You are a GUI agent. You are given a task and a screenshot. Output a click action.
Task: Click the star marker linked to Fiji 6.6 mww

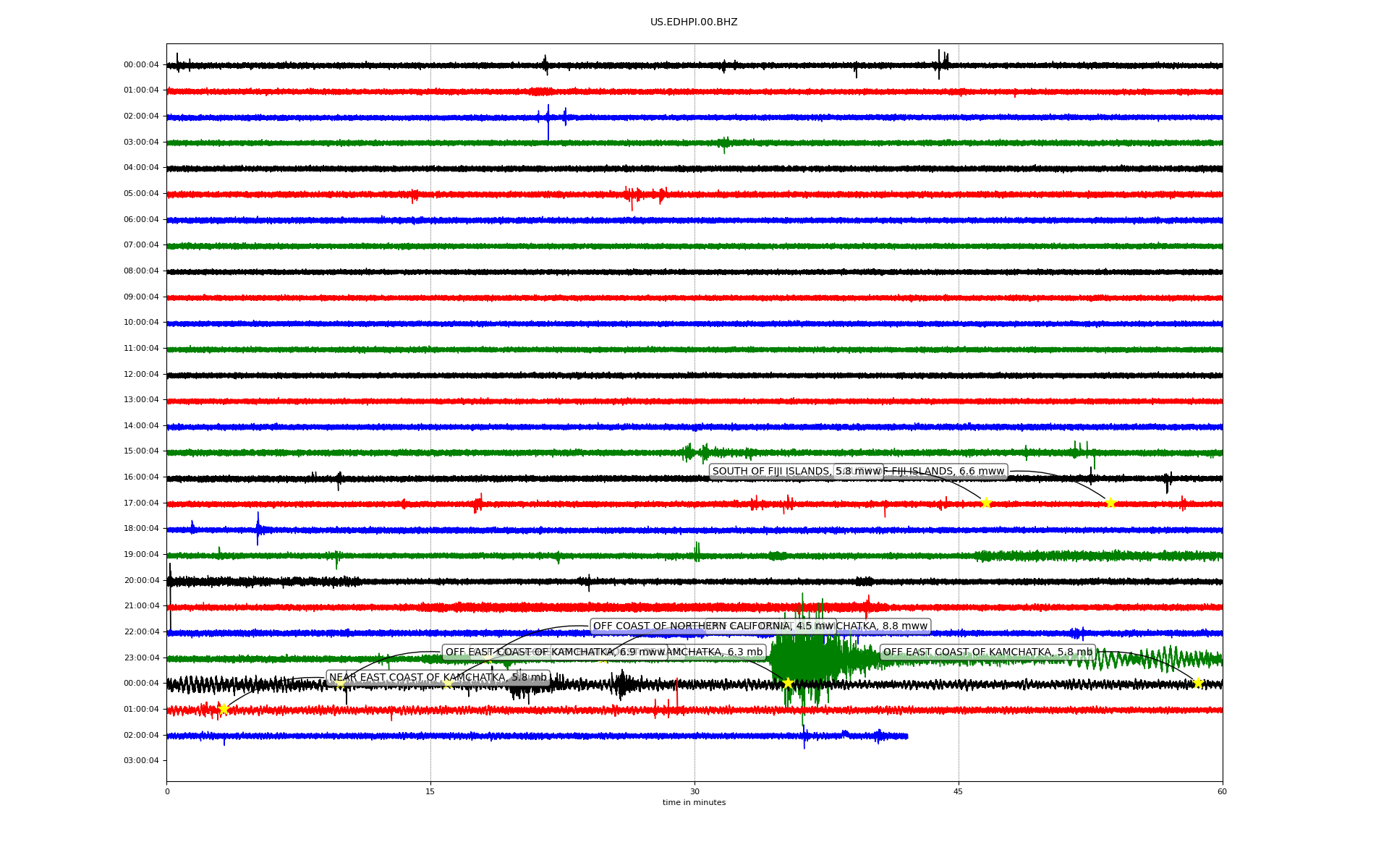click(x=1110, y=503)
